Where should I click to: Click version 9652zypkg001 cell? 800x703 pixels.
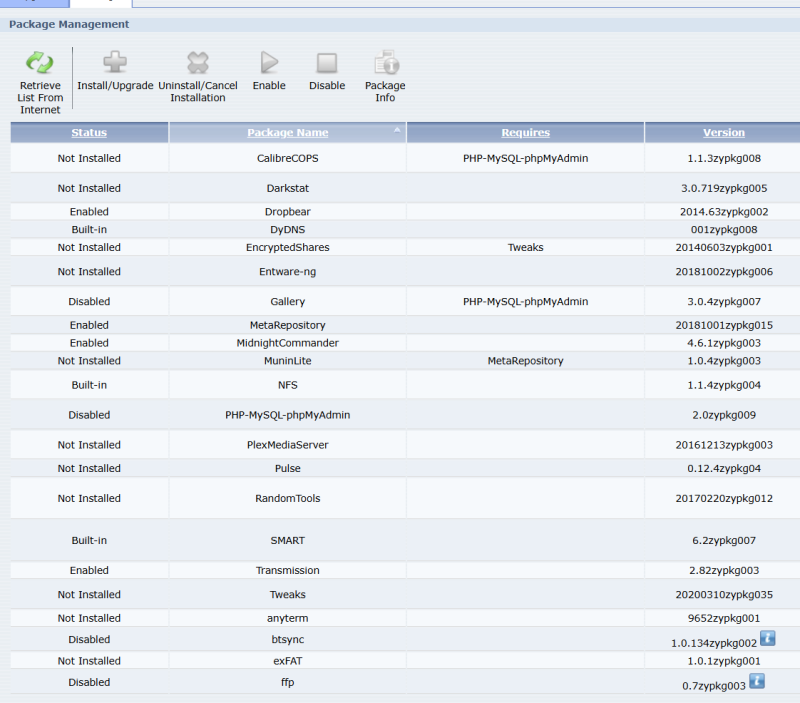click(723, 618)
